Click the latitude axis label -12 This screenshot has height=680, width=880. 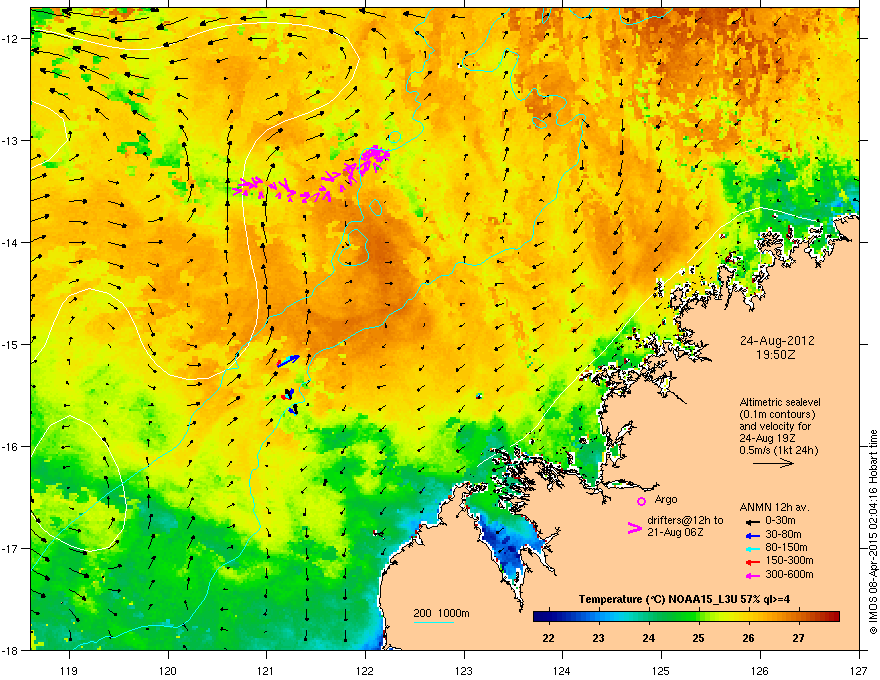pyautogui.click(x=10, y=38)
